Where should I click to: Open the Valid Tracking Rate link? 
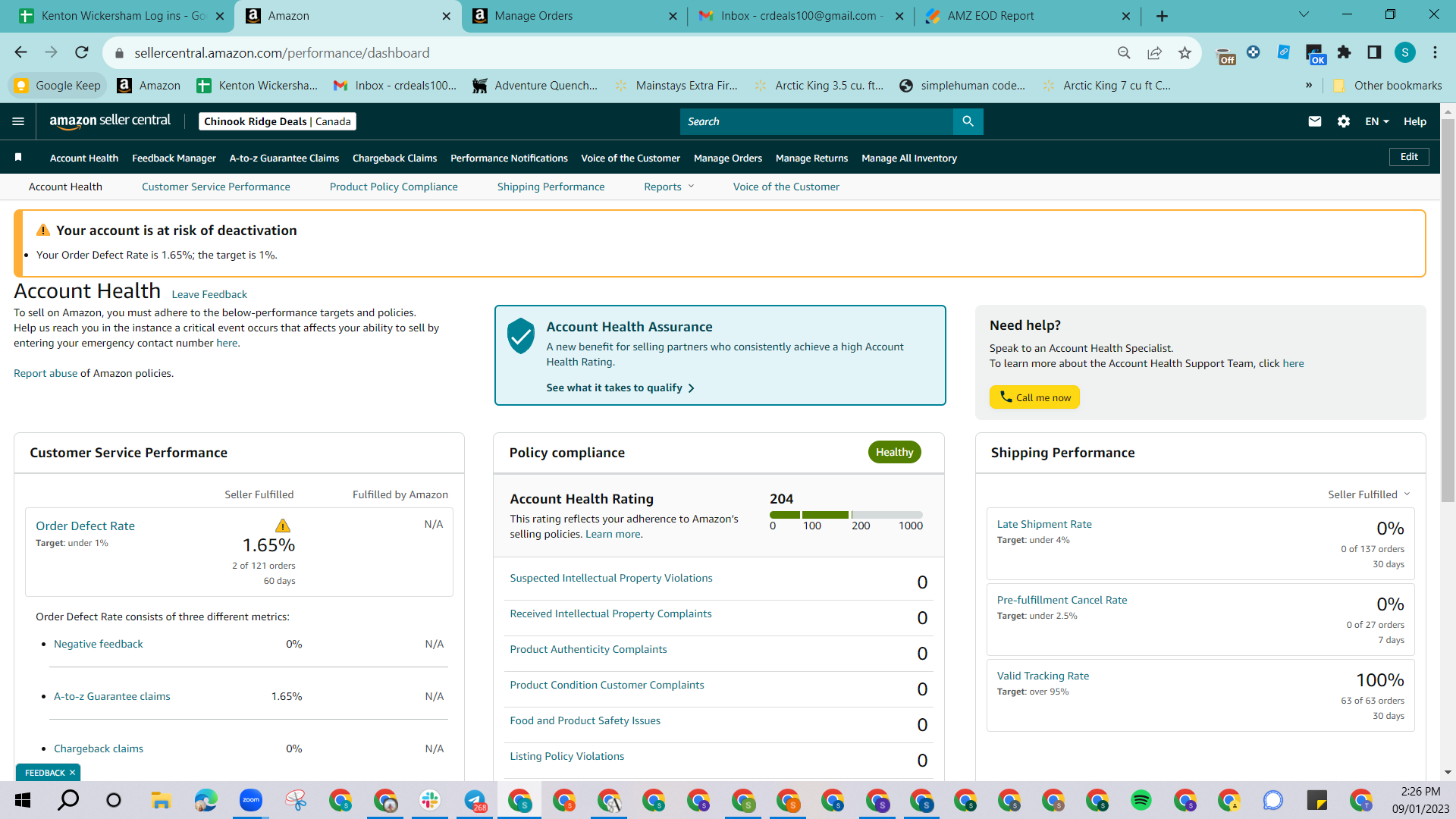click(x=1043, y=676)
